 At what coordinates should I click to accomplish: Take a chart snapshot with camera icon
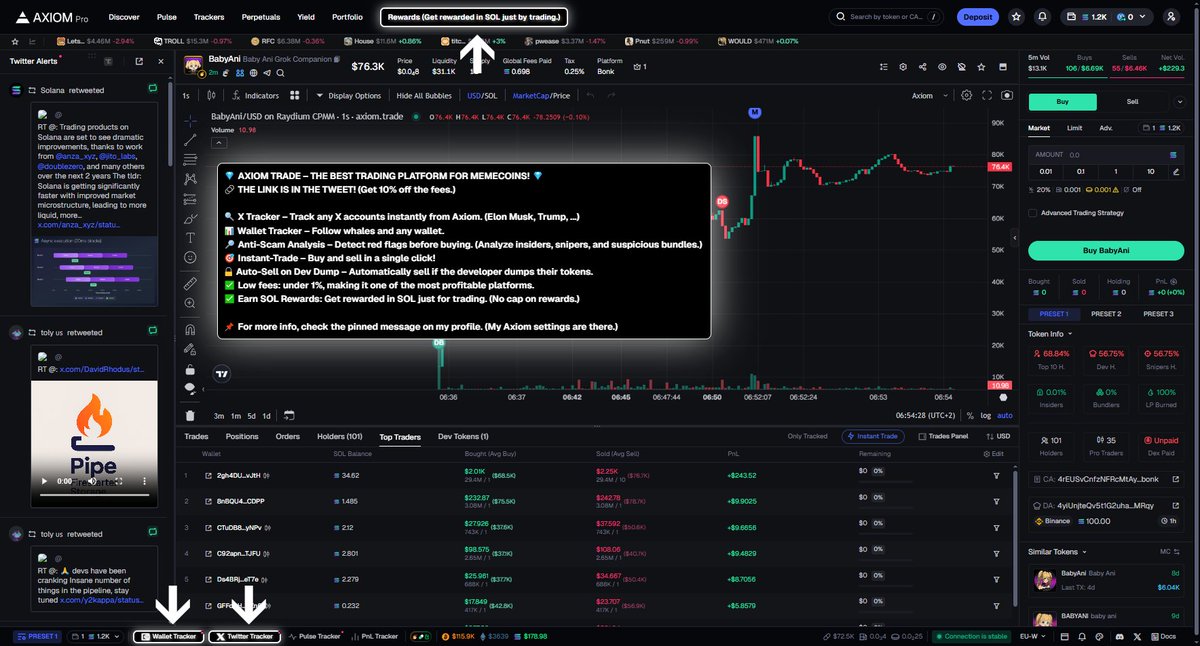(1007, 95)
